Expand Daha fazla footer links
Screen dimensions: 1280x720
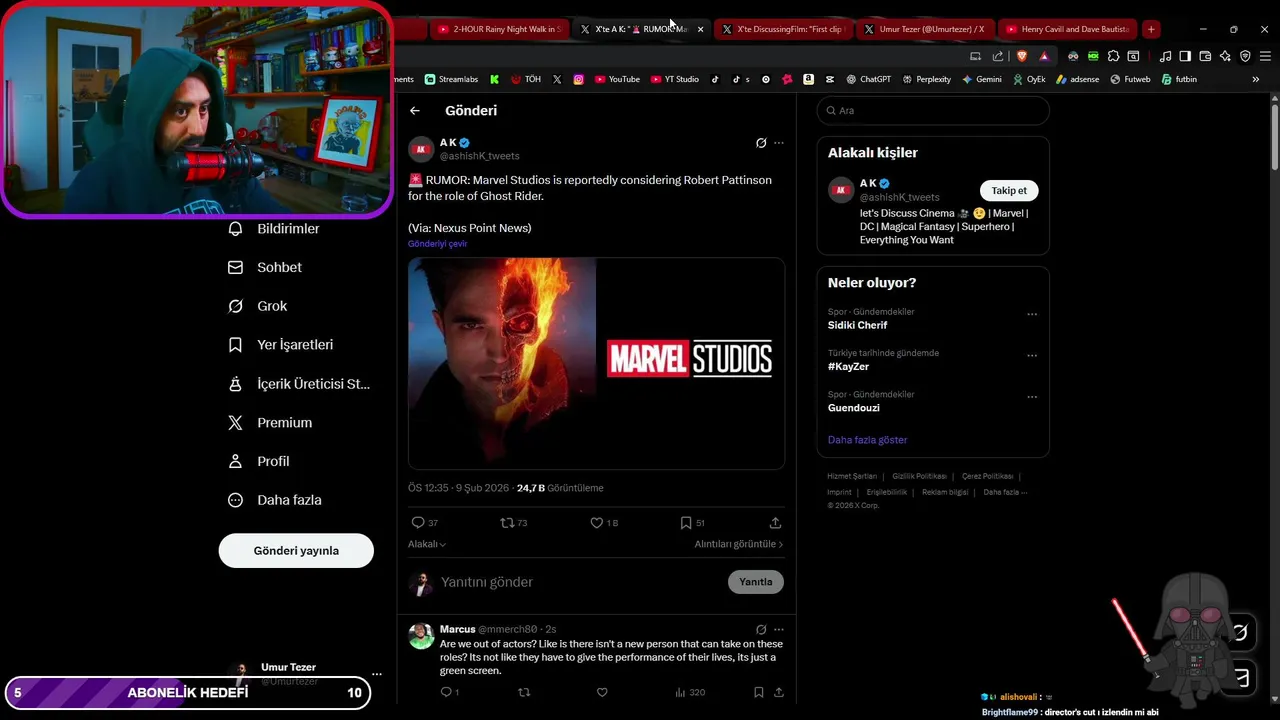click(1005, 492)
